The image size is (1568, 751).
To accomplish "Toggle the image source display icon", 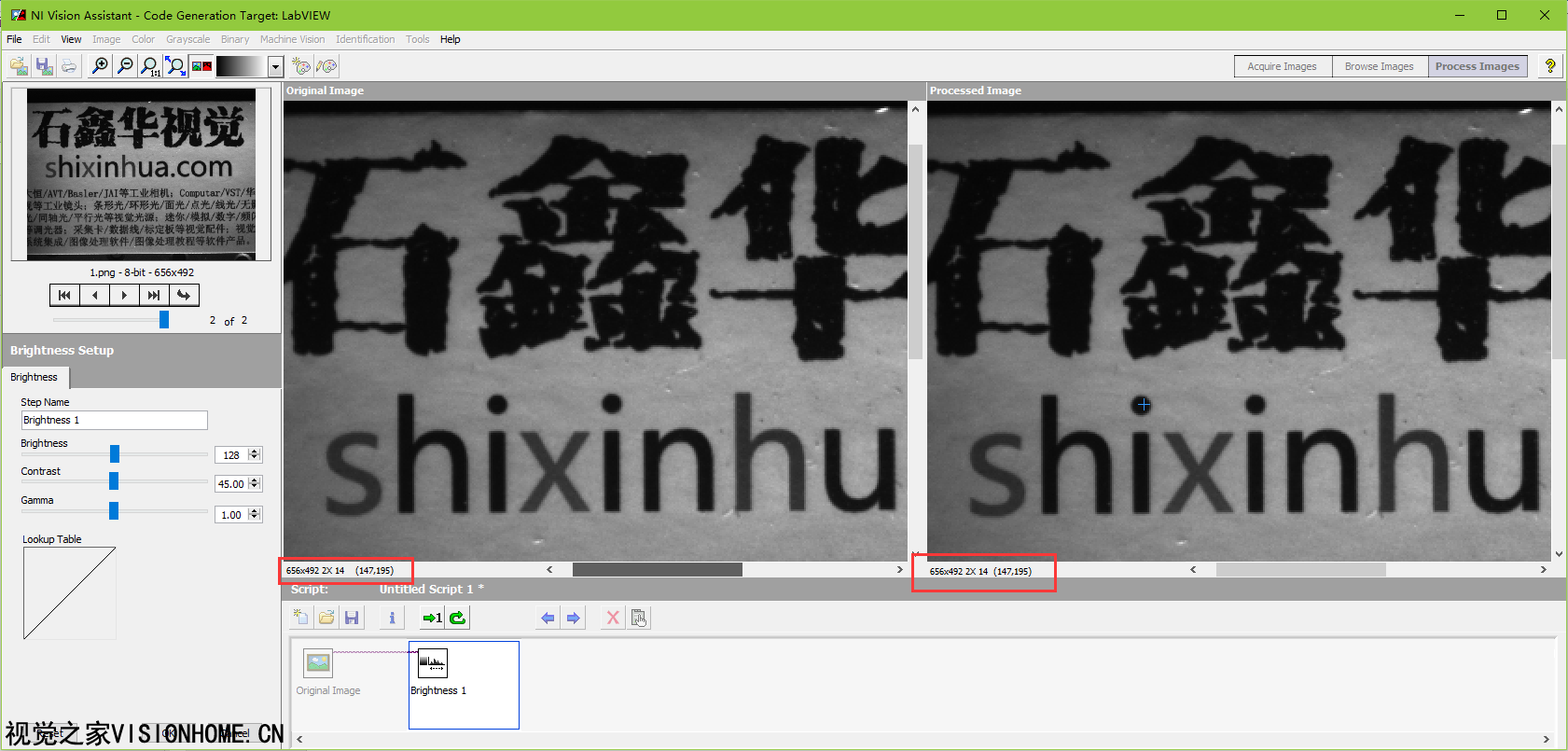I will click(201, 65).
